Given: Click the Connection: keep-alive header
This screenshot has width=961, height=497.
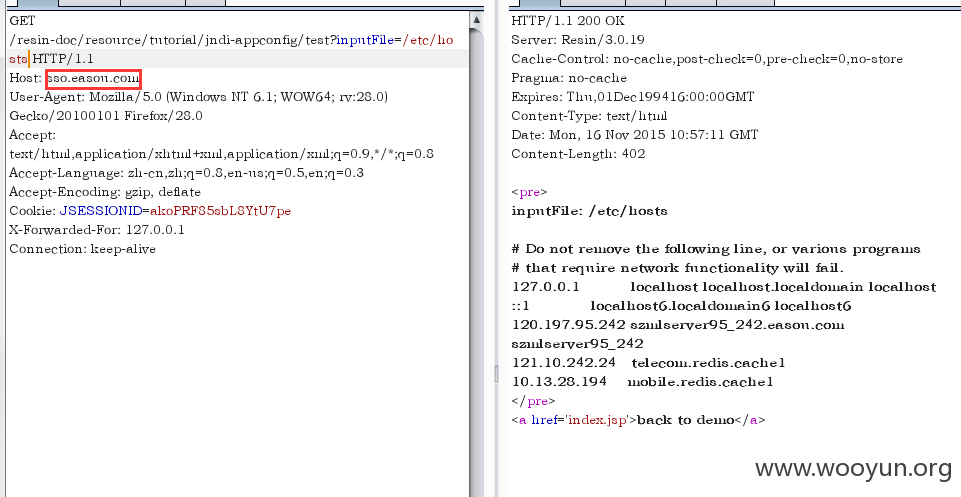Looking at the screenshot, I should point(83,249).
